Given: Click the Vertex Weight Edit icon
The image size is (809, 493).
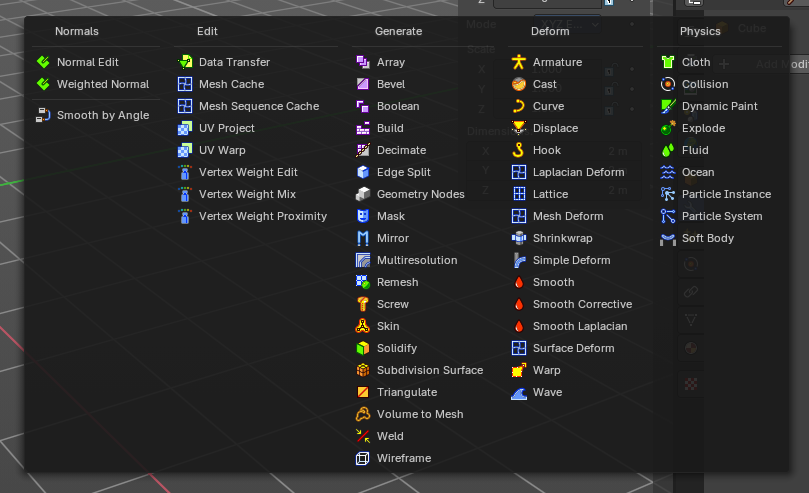Looking at the screenshot, I should (x=185, y=172).
